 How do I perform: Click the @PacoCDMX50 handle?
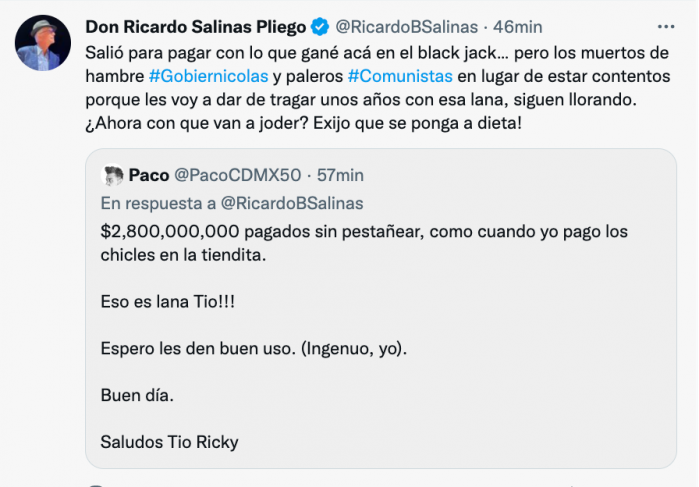(x=237, y=176)
